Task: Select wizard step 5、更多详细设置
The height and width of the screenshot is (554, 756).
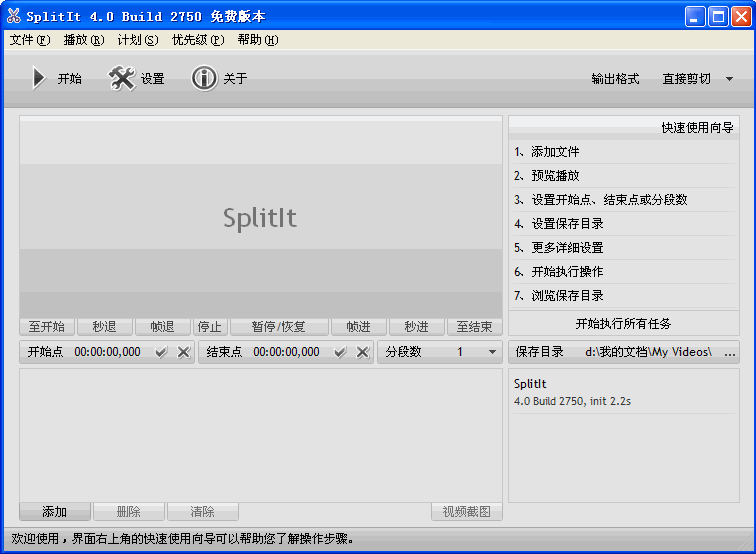Action: [624, 248]
